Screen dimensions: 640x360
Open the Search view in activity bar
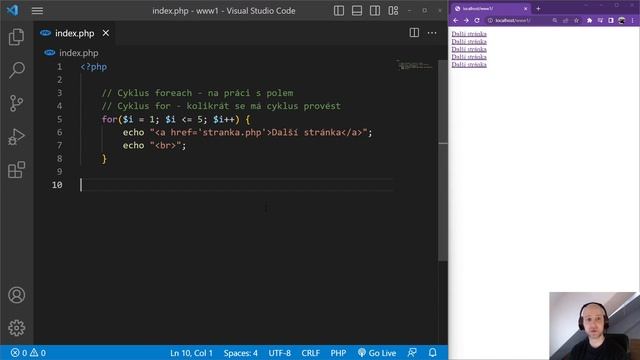[16, 70]
